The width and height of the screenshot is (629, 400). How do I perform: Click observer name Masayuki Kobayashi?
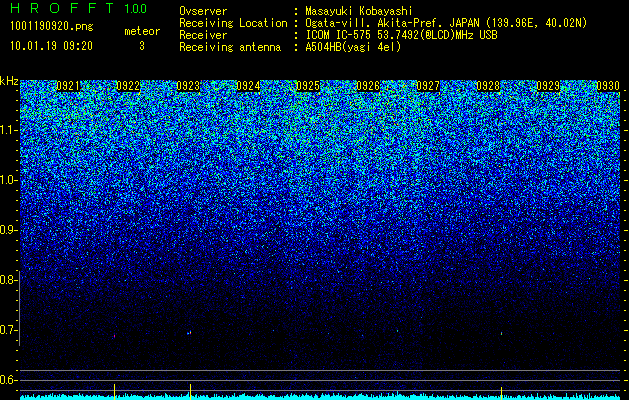[359, 11]
